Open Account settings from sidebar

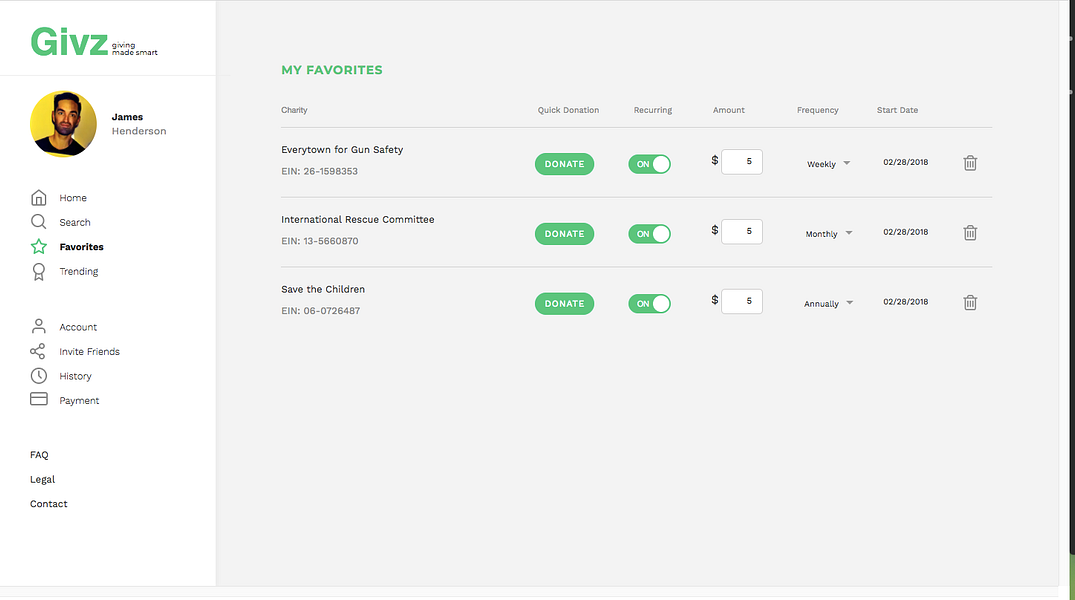point(78,327)
